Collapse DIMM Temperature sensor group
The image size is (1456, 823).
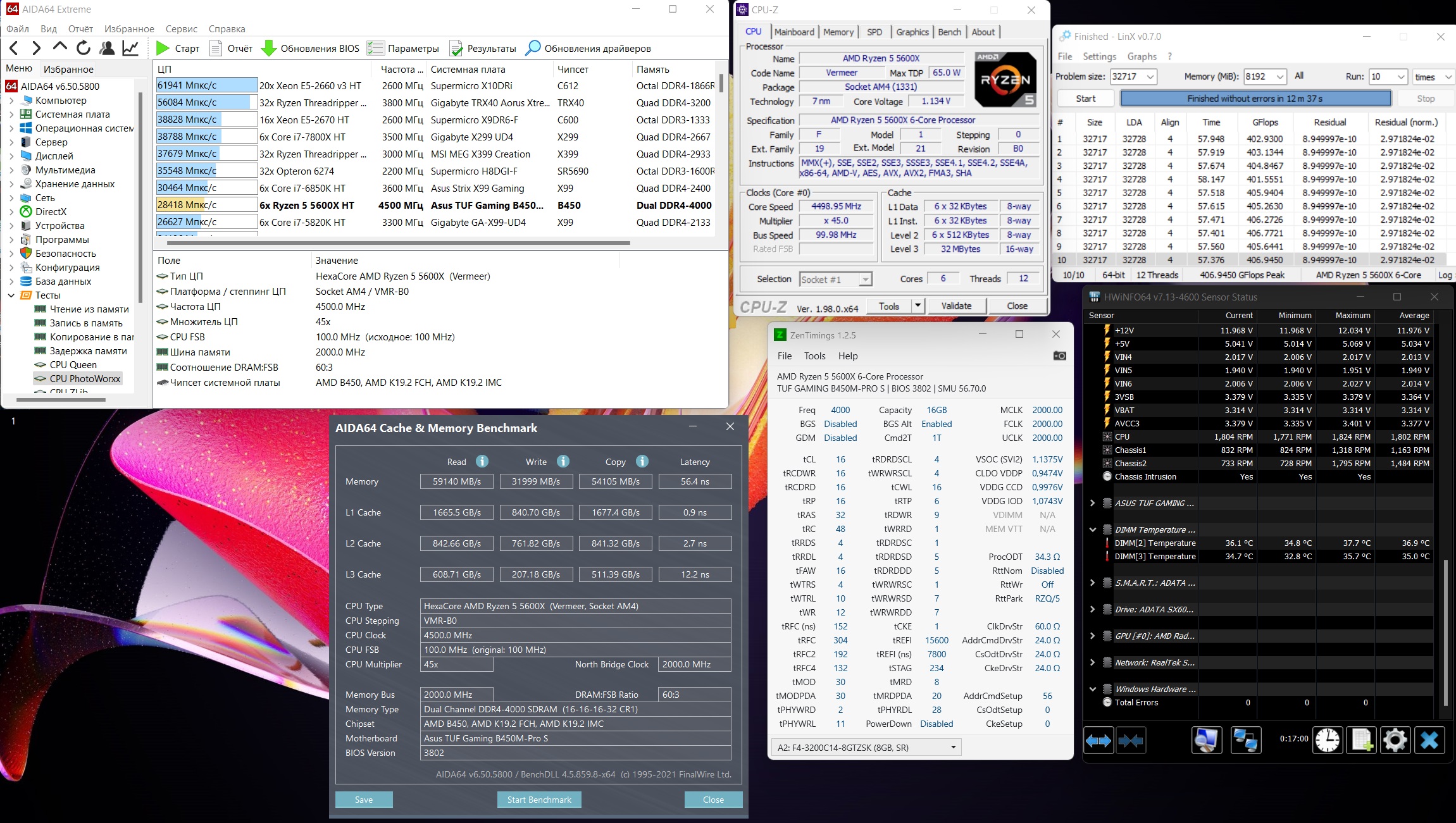[x=1093, y=529]
